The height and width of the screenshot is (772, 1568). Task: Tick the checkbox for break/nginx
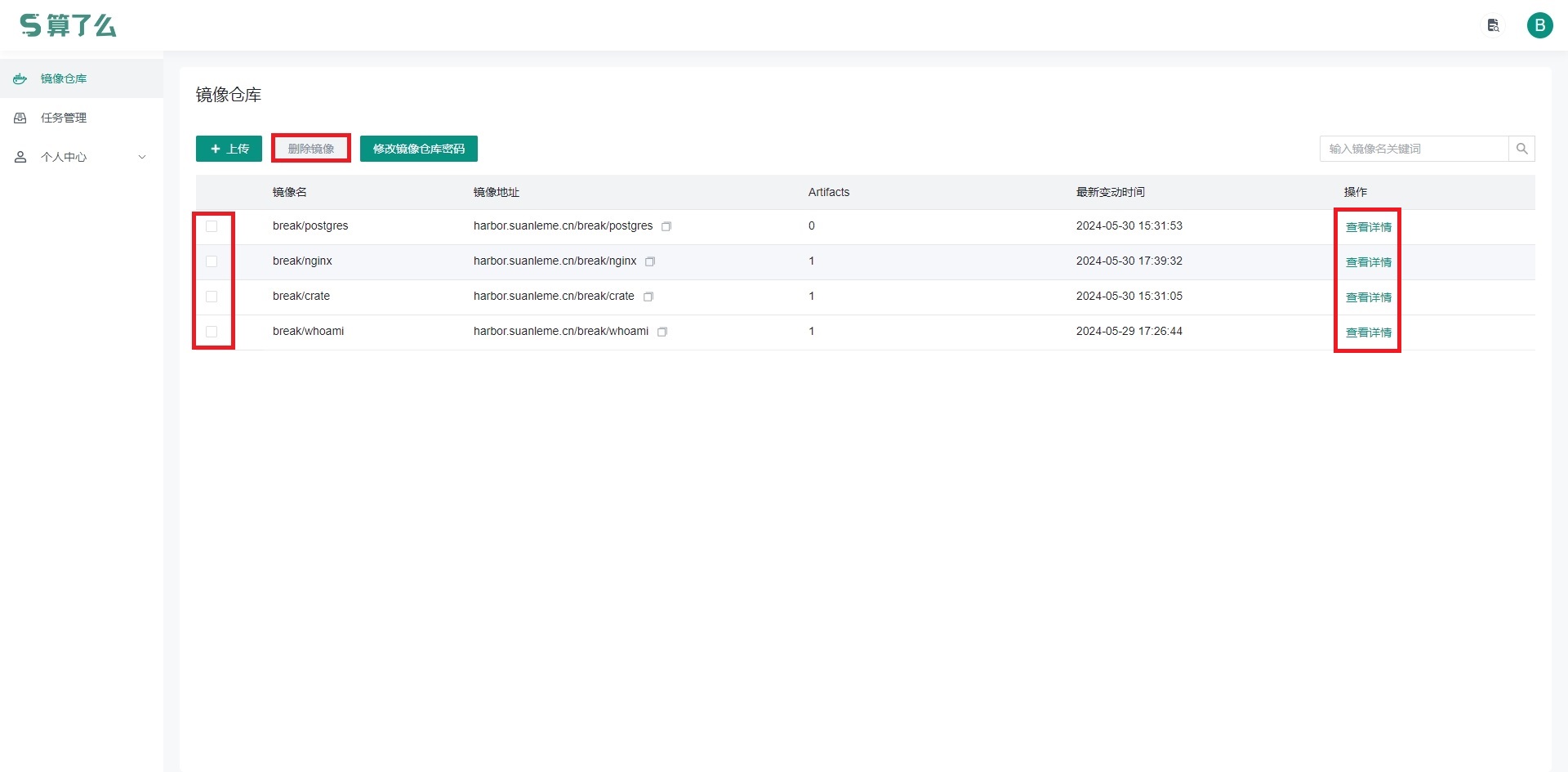click(x=212, y=261)
